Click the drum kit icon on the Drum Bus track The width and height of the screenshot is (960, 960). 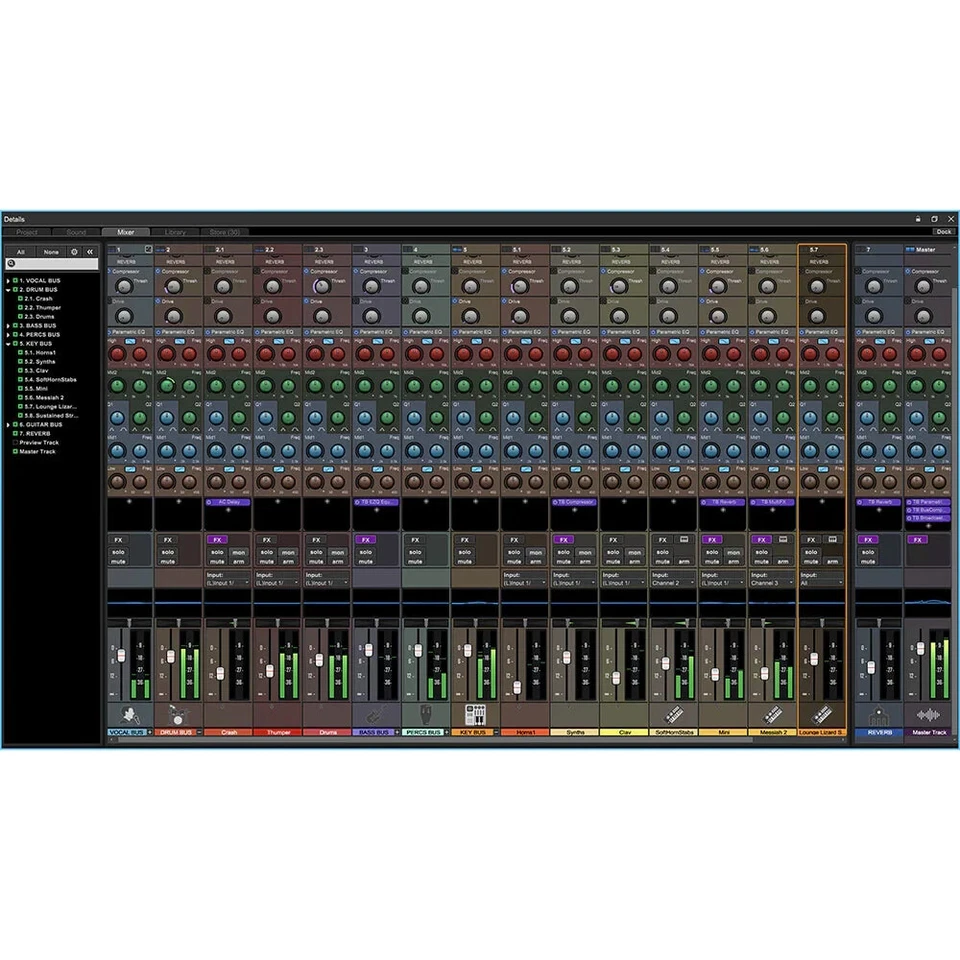click(179, 713)
